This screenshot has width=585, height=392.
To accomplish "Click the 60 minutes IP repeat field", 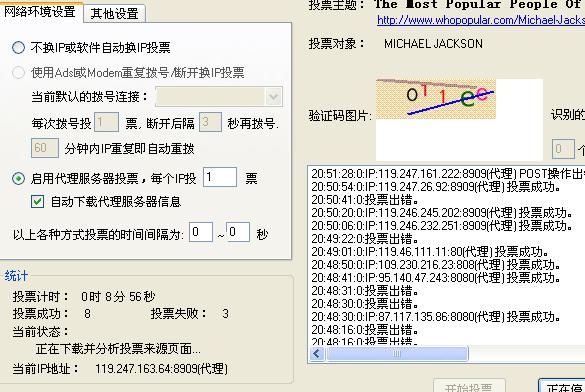I will click(45, 148).
